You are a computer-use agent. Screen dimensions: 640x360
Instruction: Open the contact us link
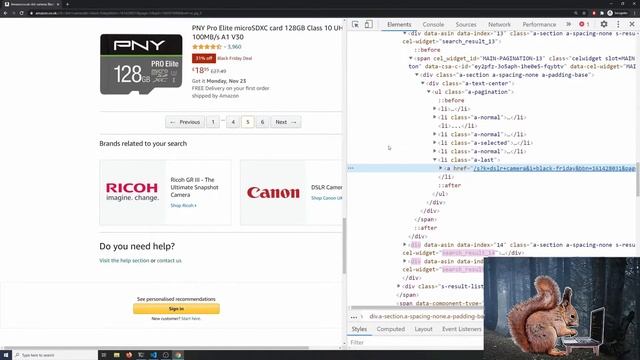[169, 260]
